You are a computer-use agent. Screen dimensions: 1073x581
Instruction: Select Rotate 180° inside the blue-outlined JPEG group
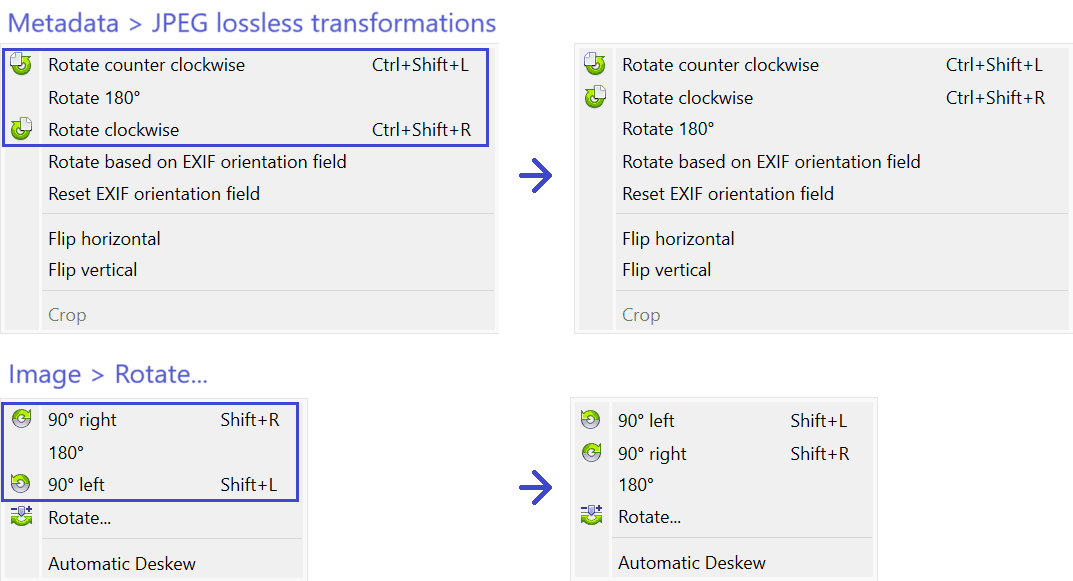coord(95,98)
